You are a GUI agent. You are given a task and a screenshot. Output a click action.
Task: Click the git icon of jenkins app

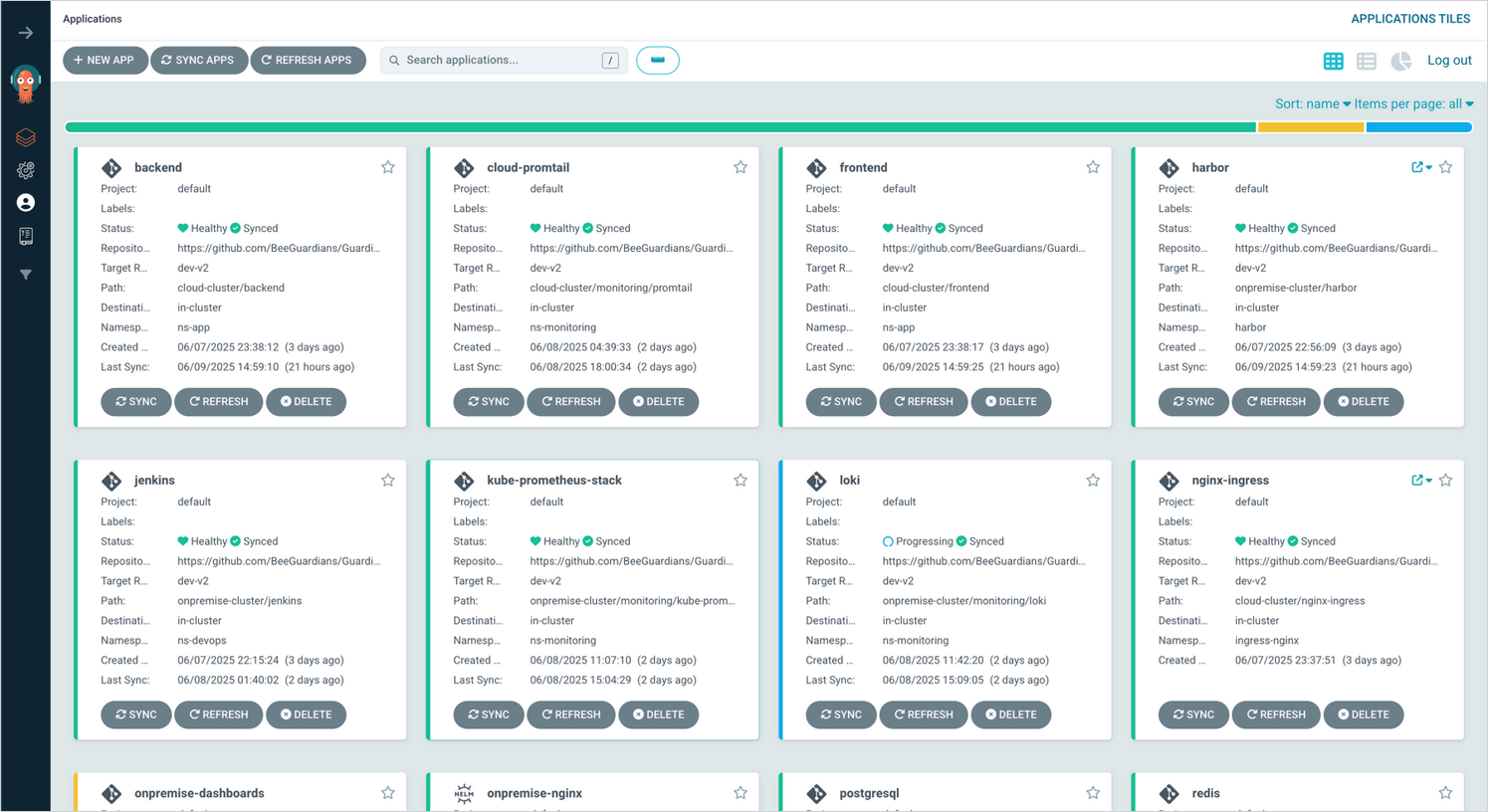(111, 481)
